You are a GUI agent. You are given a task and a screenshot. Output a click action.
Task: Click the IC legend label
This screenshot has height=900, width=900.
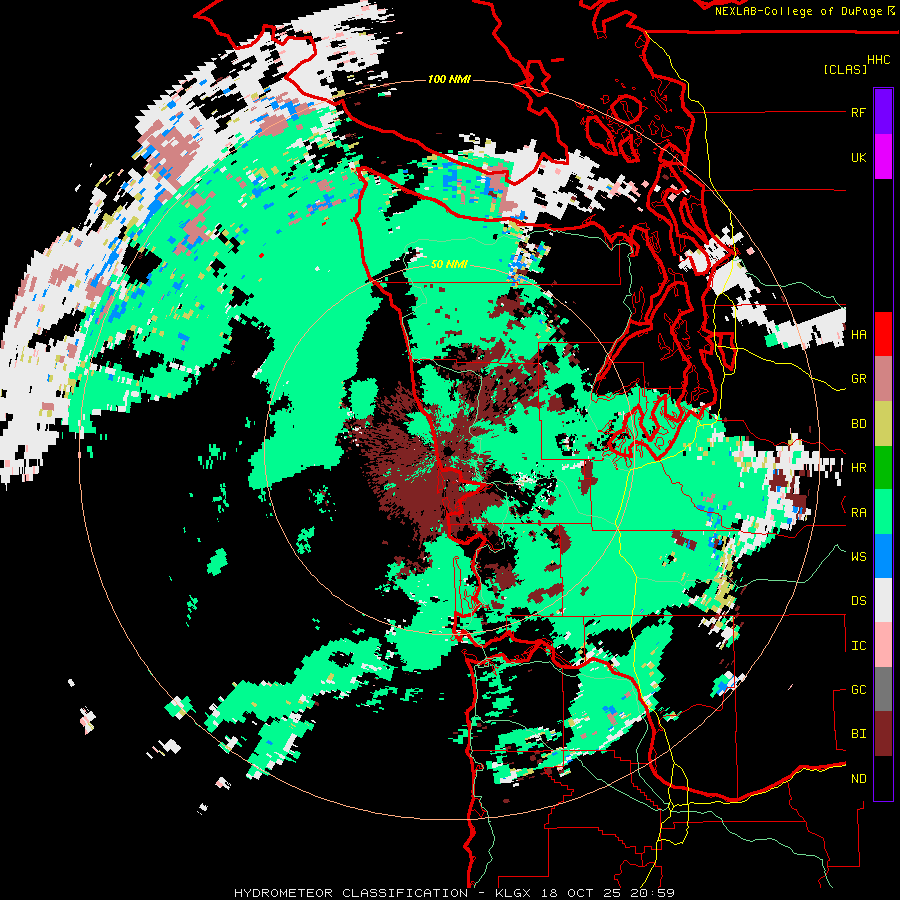tap(858, 646)
